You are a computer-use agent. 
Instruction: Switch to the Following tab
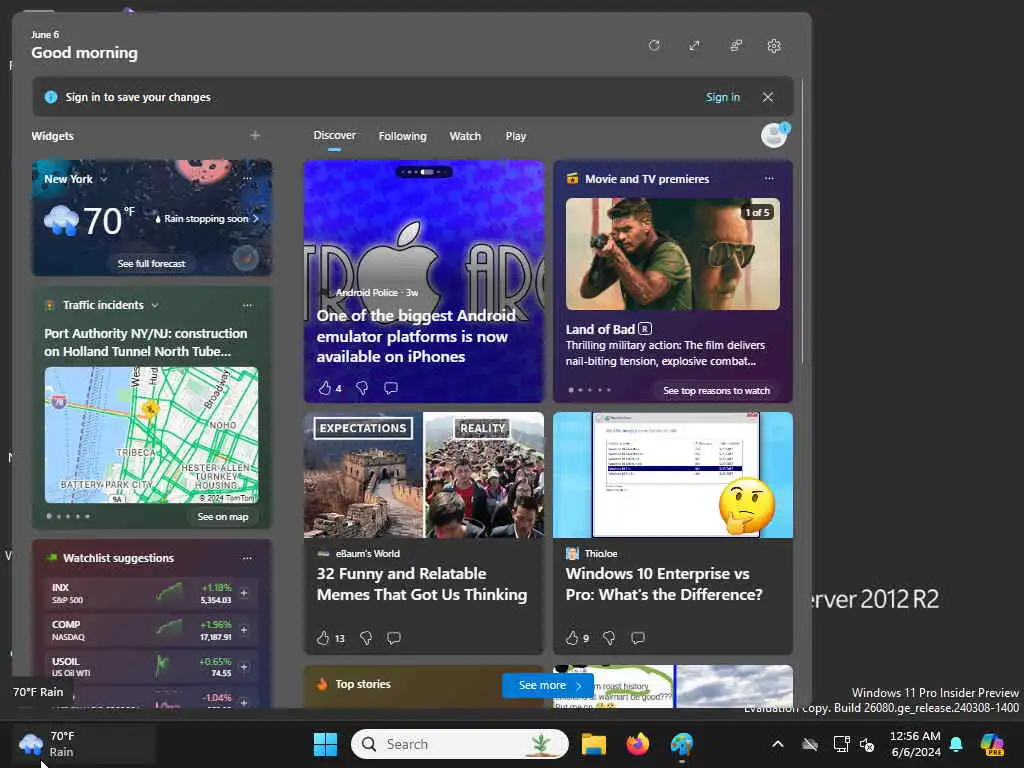tap(402, 136)
